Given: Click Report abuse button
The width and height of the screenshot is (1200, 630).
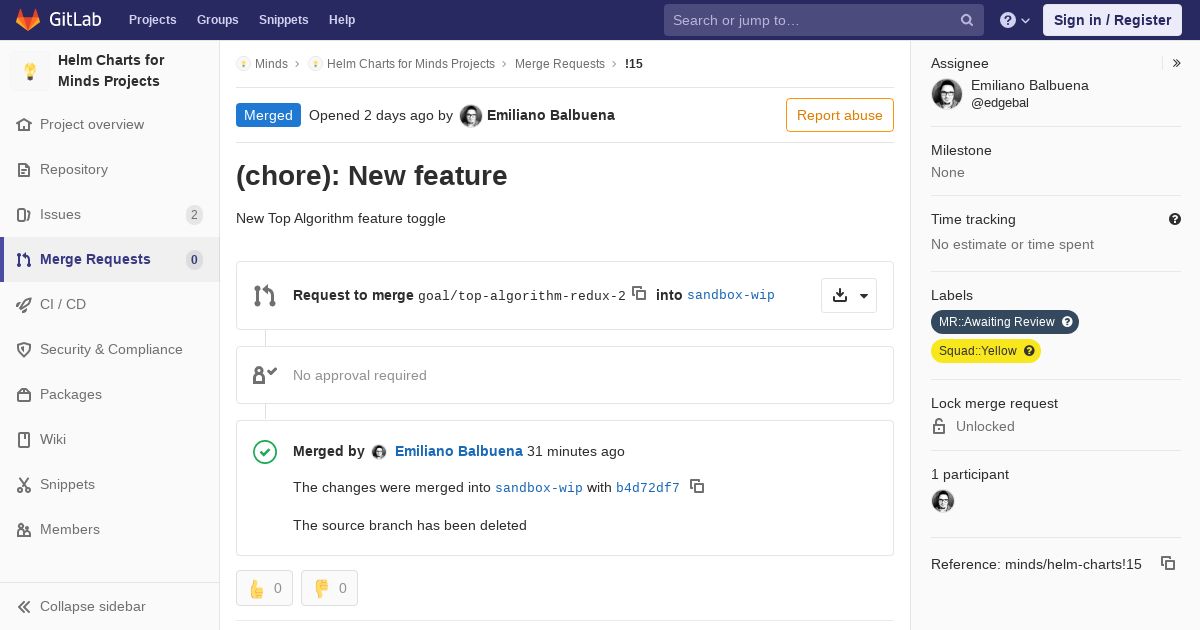Looking at the screenshot, I should pyautogui.click(x=840, y=115).
